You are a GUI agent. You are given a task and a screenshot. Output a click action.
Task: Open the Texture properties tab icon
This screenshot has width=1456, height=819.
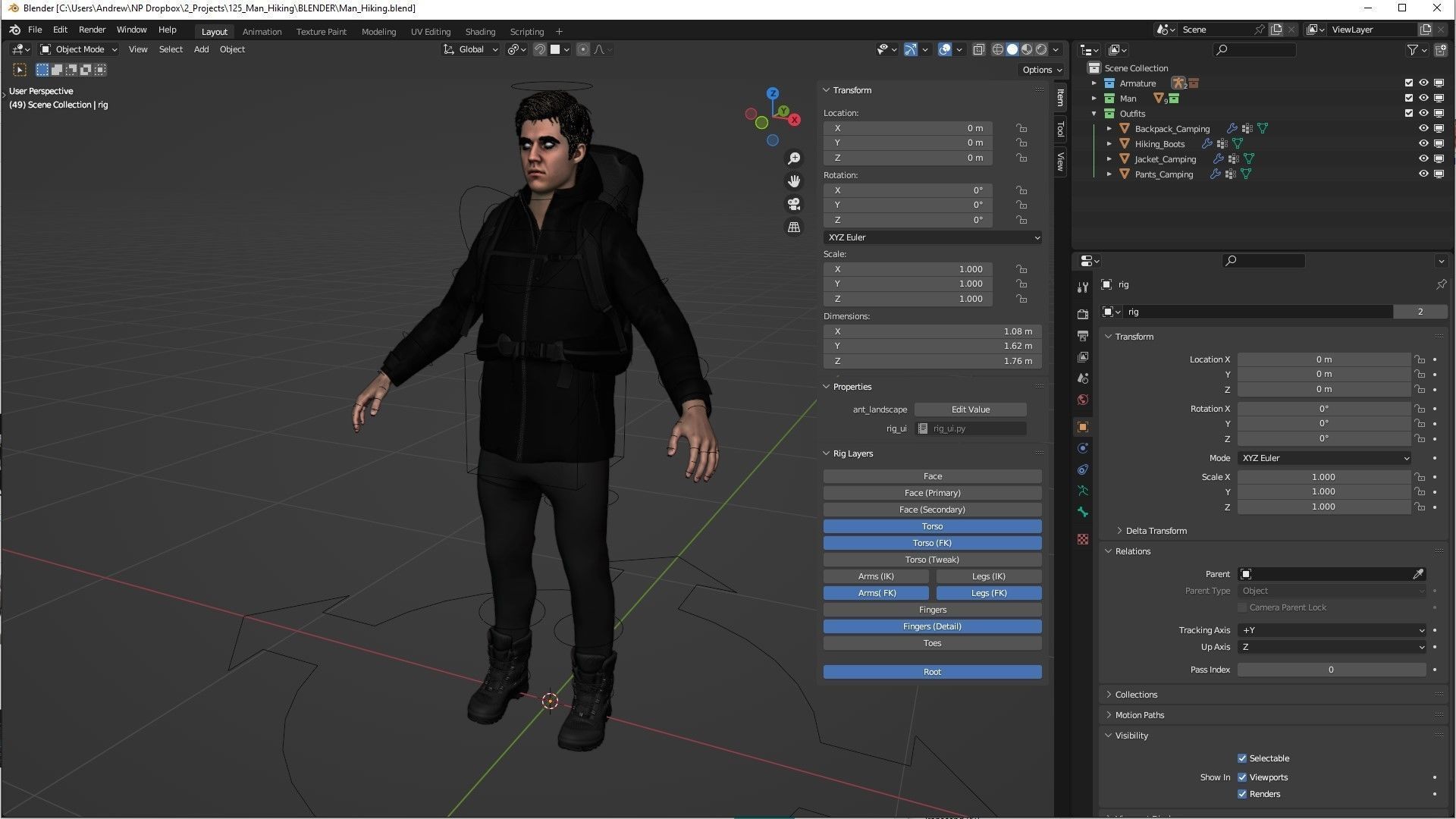(x=1083, y=539)
